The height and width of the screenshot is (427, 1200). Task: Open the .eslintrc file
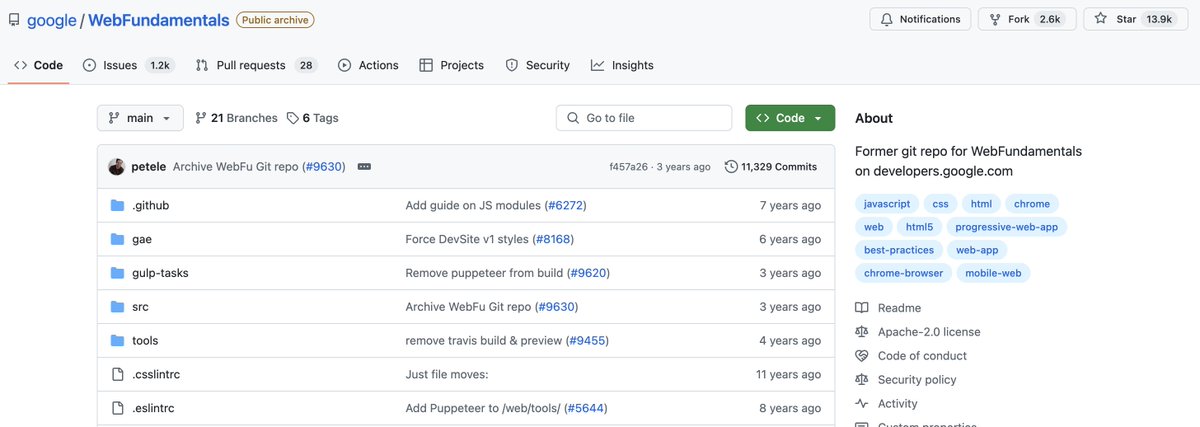(153, 408)
